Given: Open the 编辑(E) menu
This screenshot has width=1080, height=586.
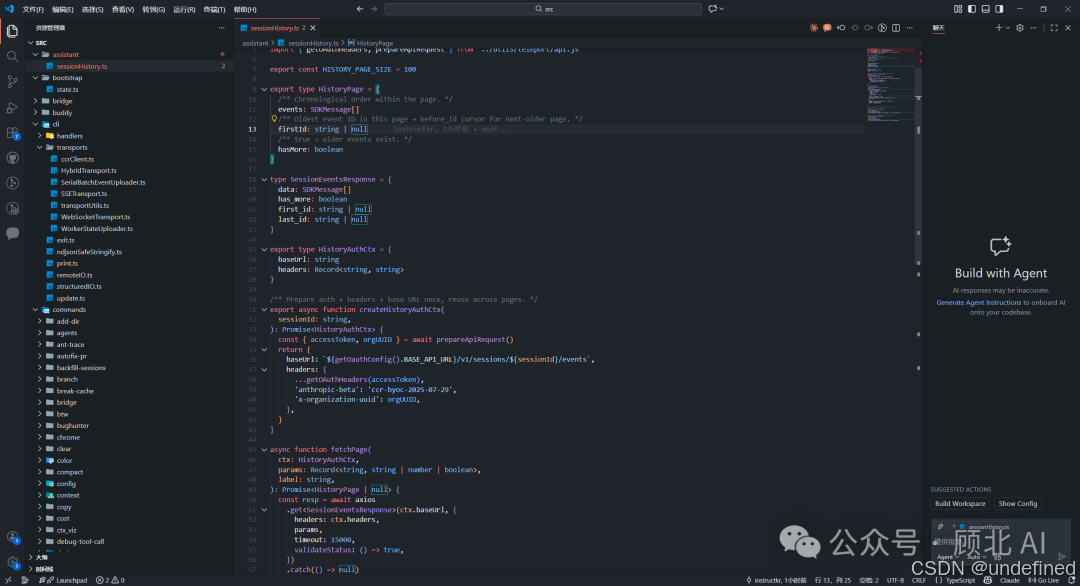Looking at the screenshot, I should pyautogui.click(x=63, y=9).
